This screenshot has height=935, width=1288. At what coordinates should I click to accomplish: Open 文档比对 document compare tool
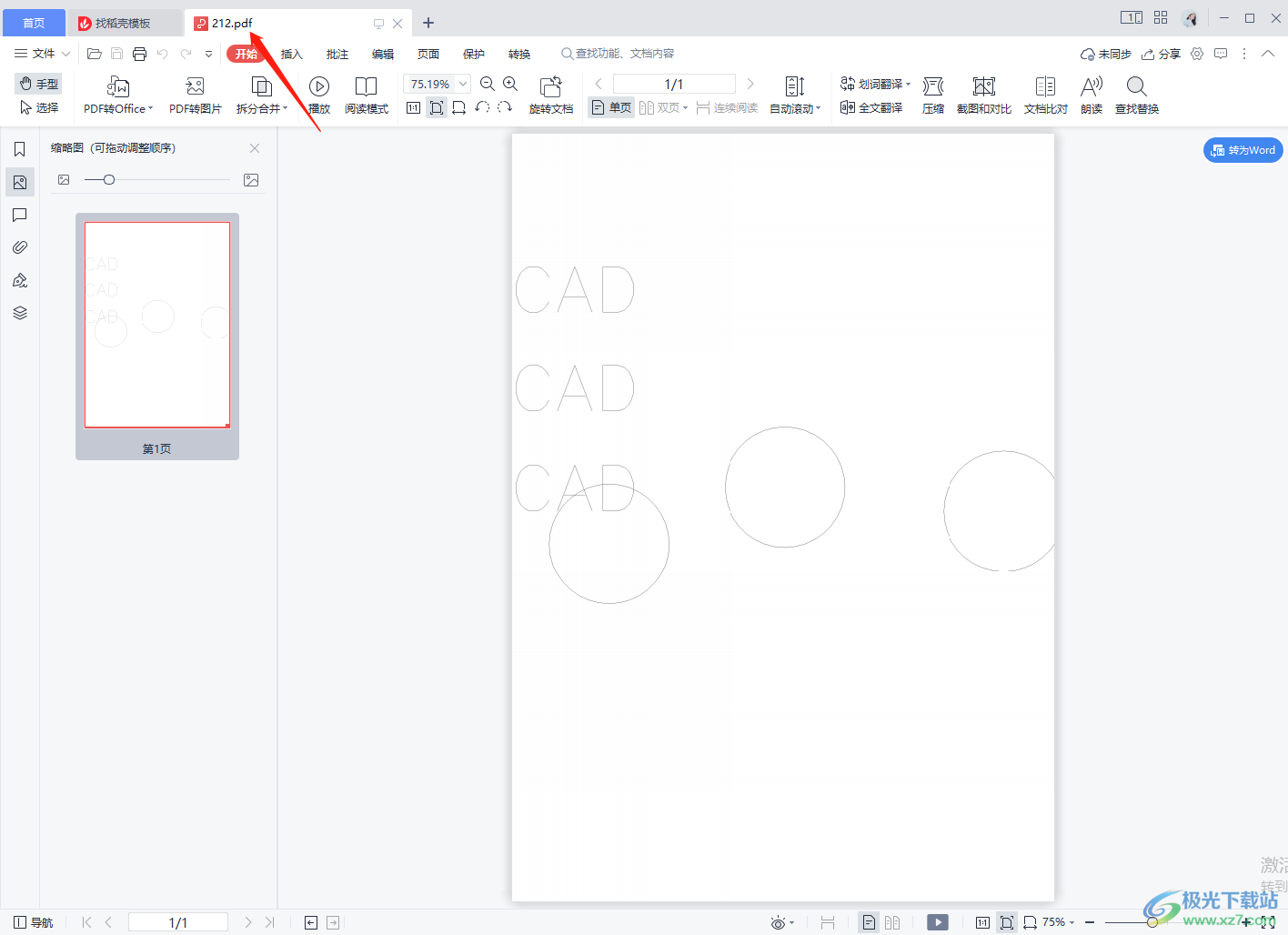tap(1046, 95)
